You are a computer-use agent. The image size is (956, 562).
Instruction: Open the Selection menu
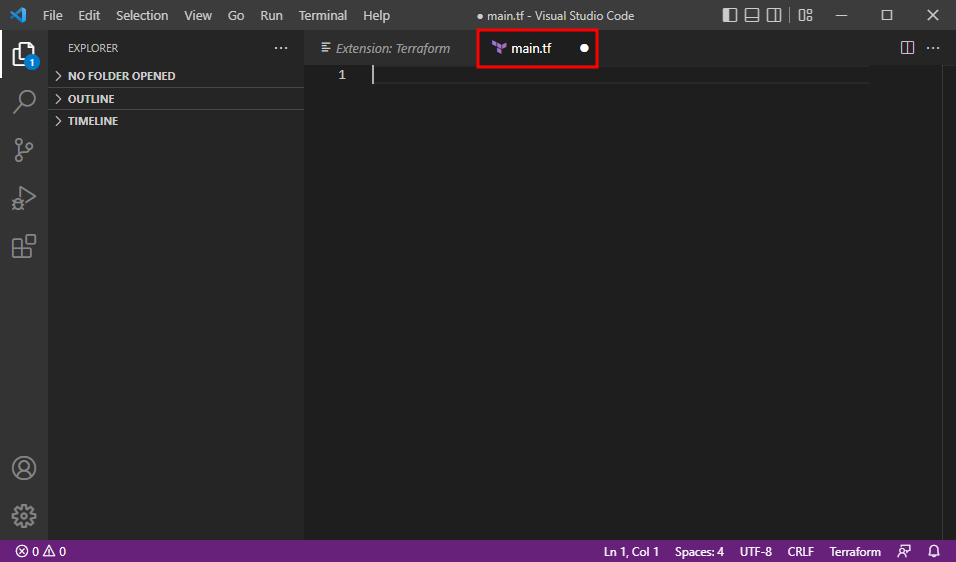pyautogui.click(x=142, y=15)
